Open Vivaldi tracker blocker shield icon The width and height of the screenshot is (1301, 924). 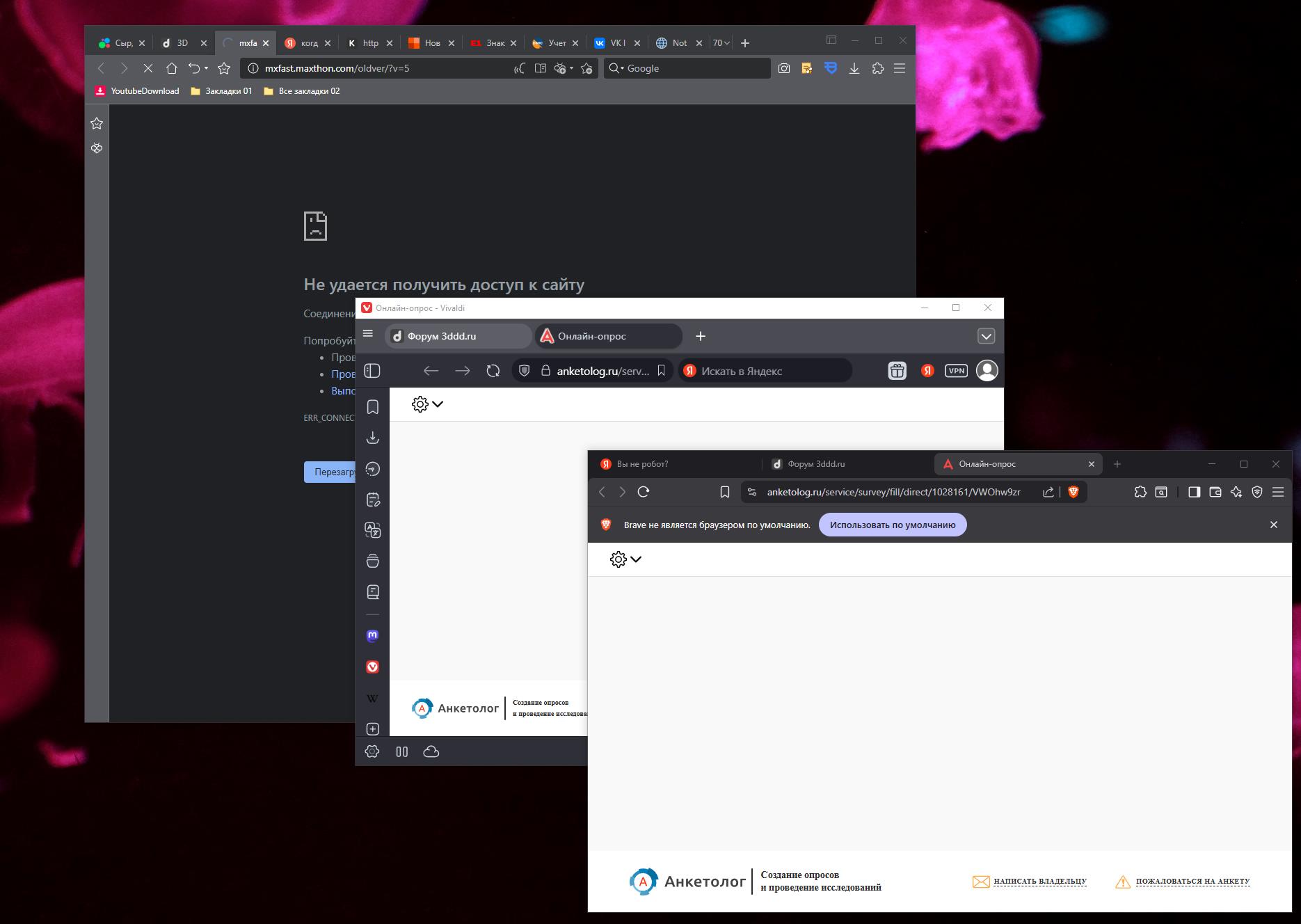pyautogui.click(x=525, y=371)
